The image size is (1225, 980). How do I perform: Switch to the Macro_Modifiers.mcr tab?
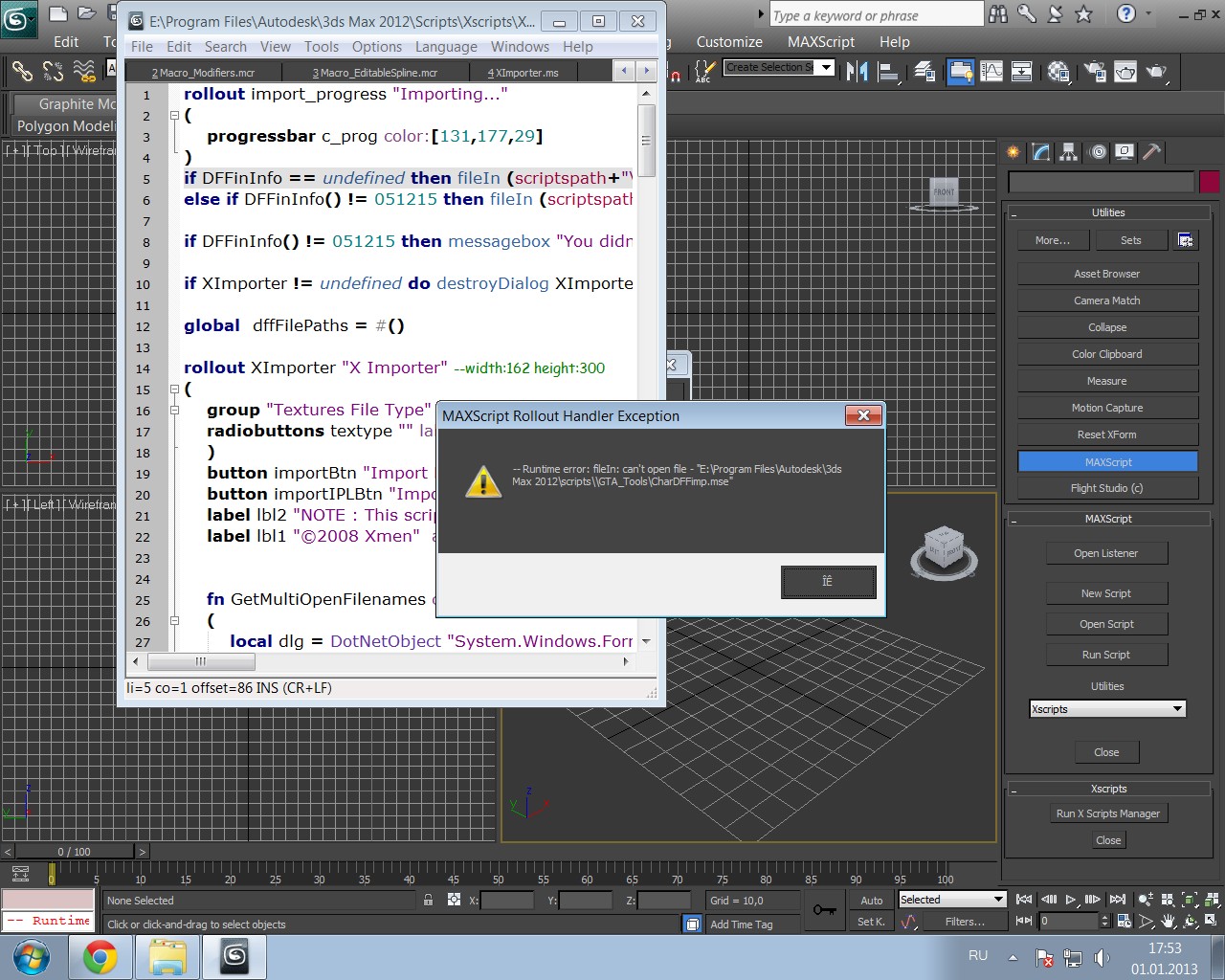coord(204,73)
